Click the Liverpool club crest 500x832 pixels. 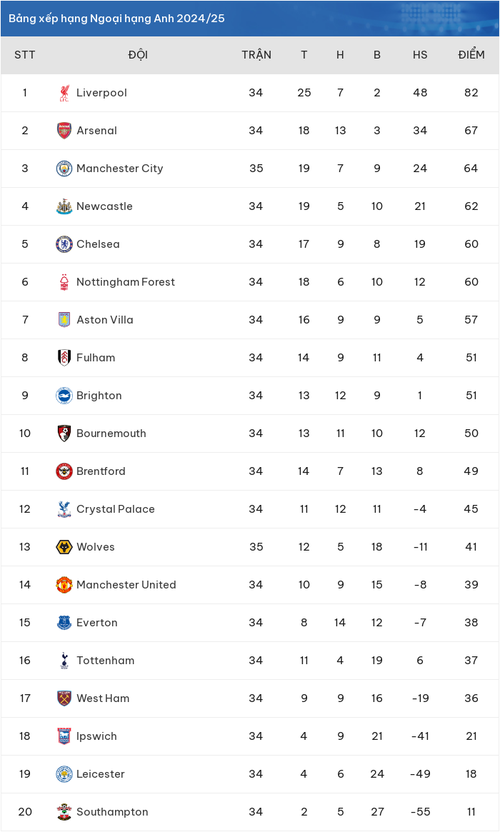tap(64, 93)
